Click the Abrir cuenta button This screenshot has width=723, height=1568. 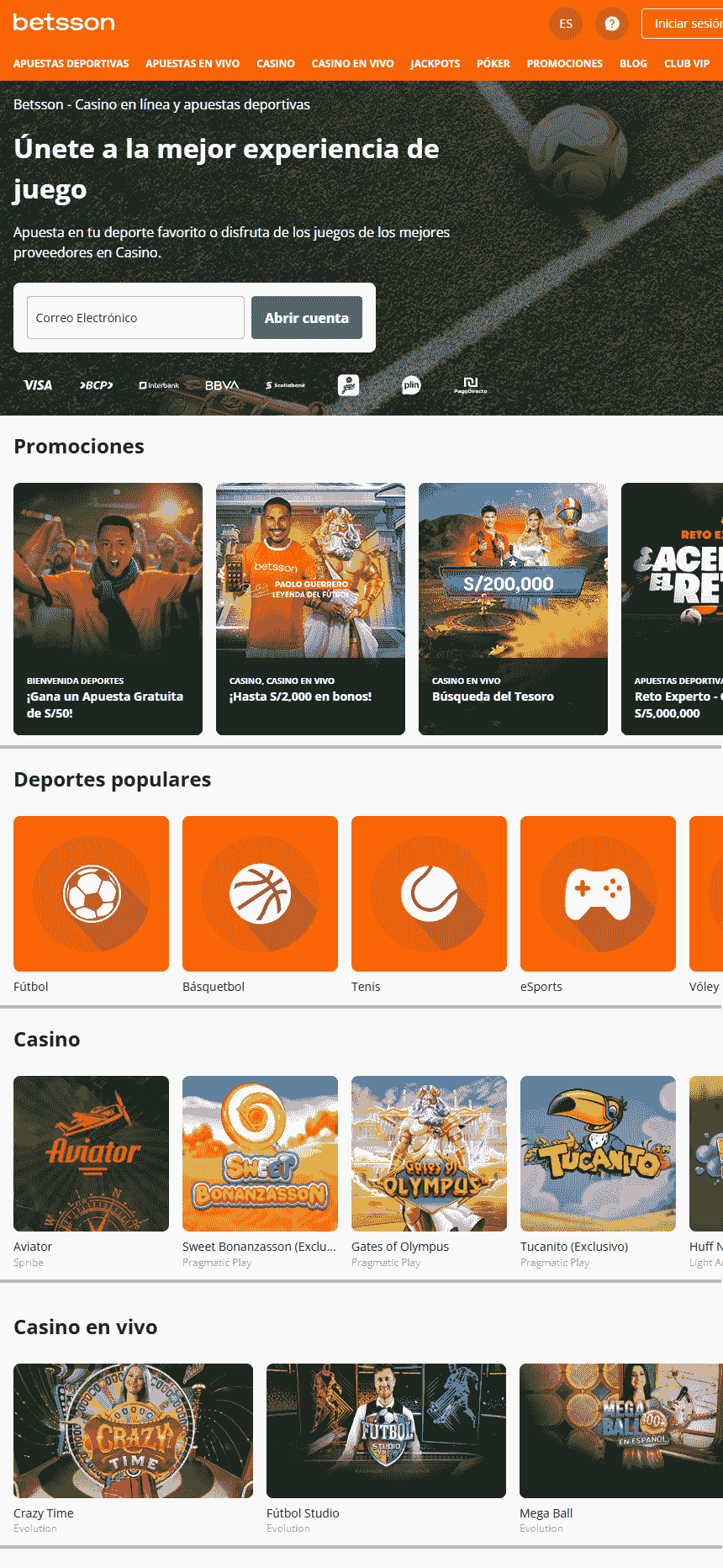point(307,318)
